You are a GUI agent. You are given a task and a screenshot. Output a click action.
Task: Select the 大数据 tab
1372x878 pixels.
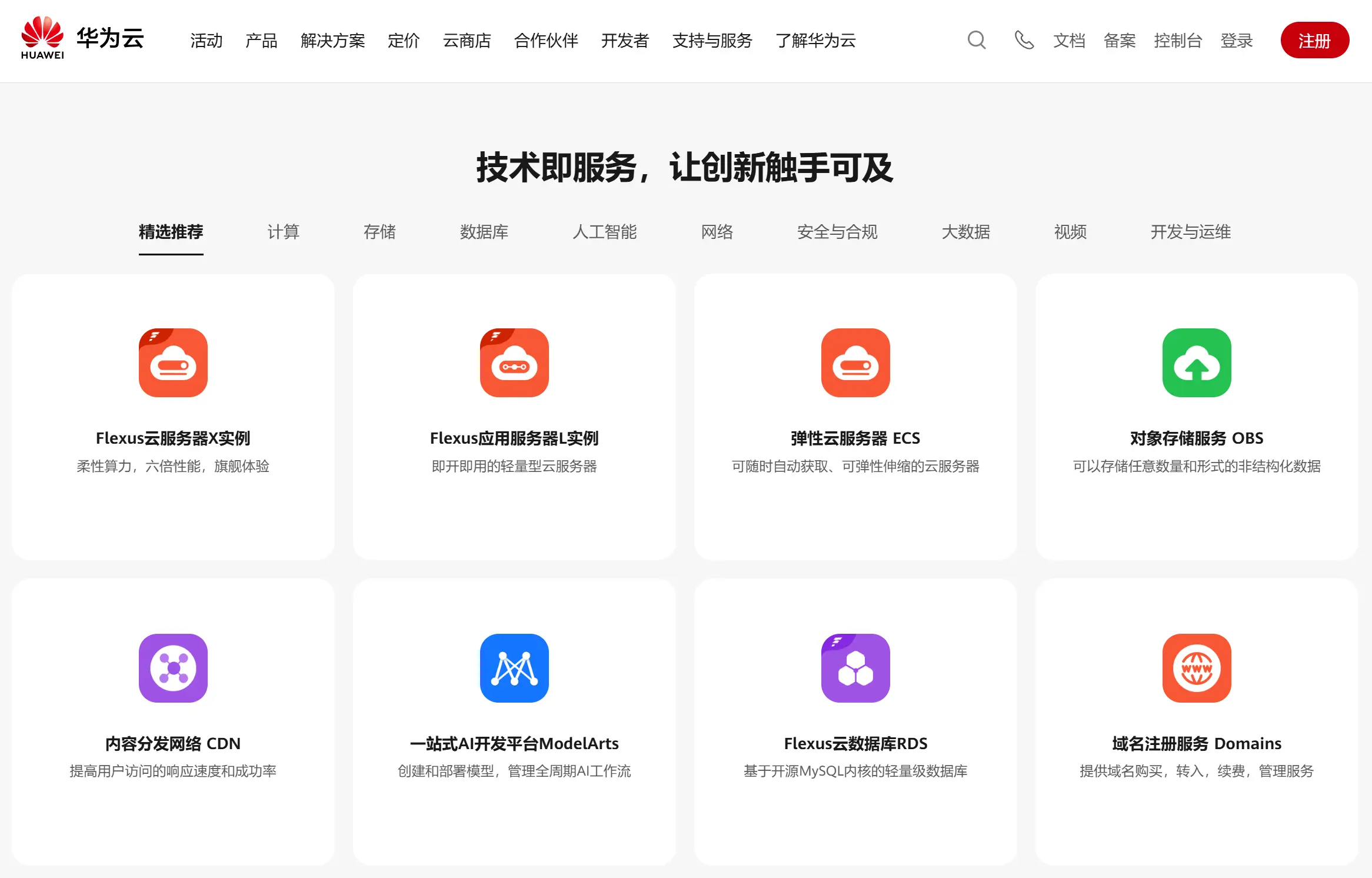965,232
